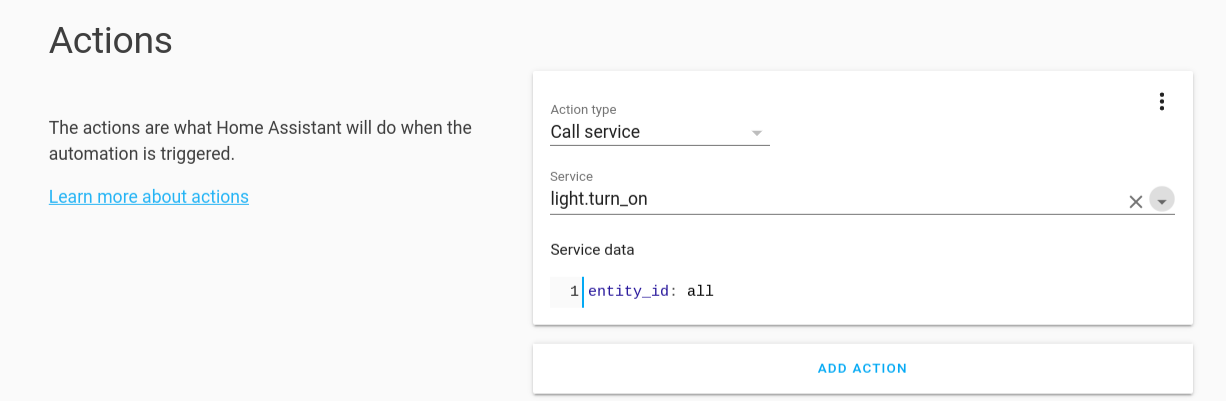Click the Service data label
1226x401 pixels.
[x=592, y=249]
